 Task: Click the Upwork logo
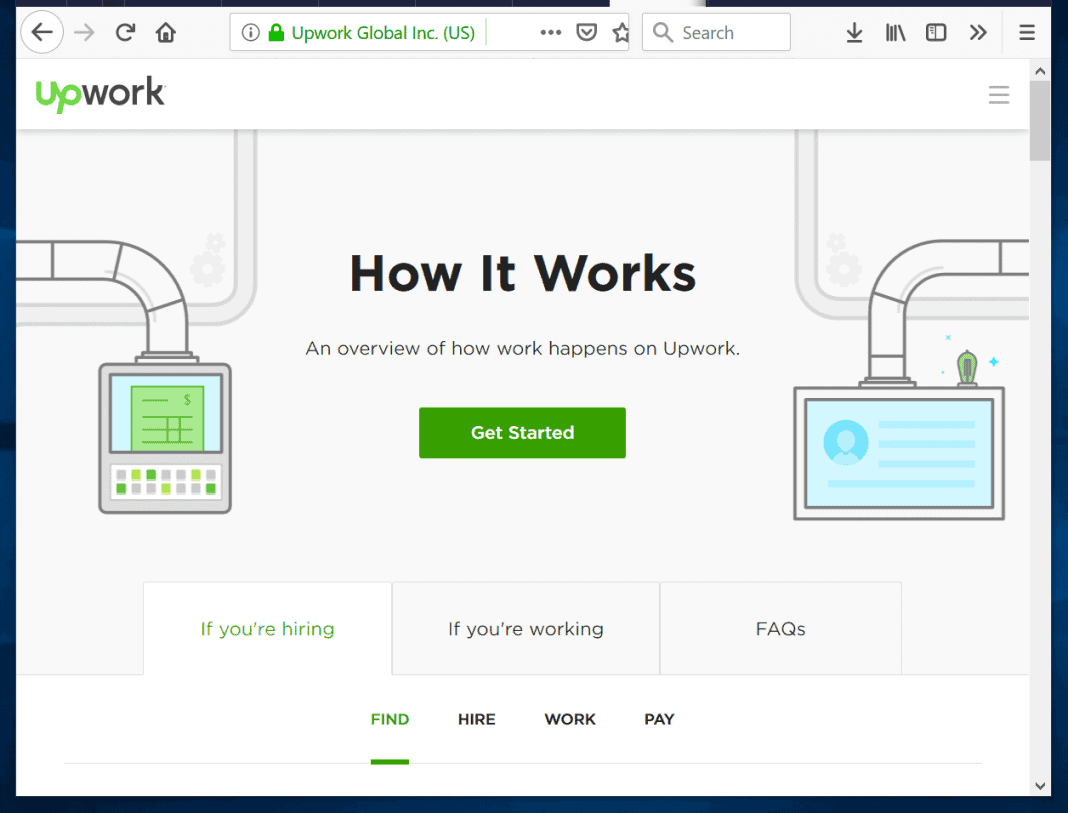point(100,94)
